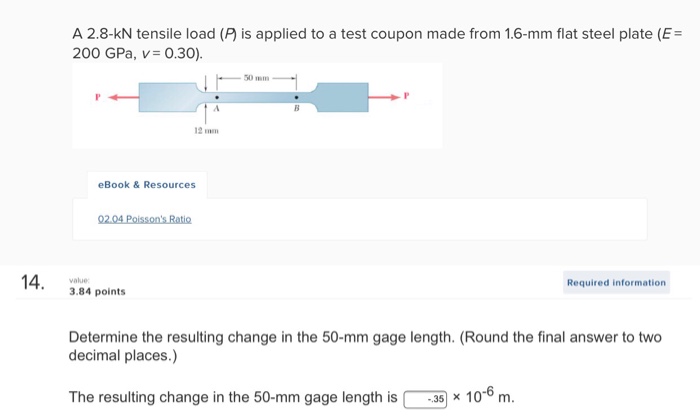Click the × 10⁻⁶ m units text
Viewport: 700px width, 420px height.
pos(483,396)
